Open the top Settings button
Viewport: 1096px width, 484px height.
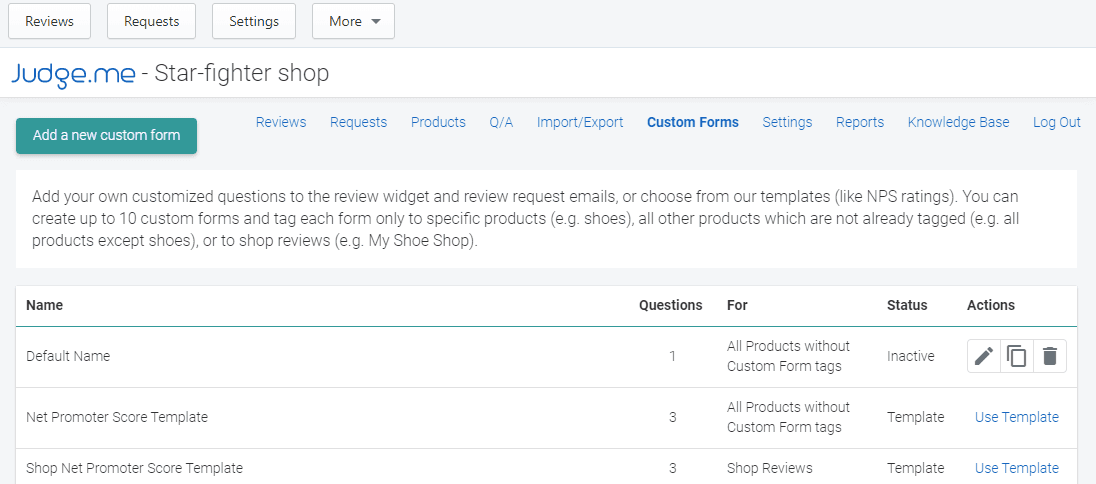(x=254, y=21)
